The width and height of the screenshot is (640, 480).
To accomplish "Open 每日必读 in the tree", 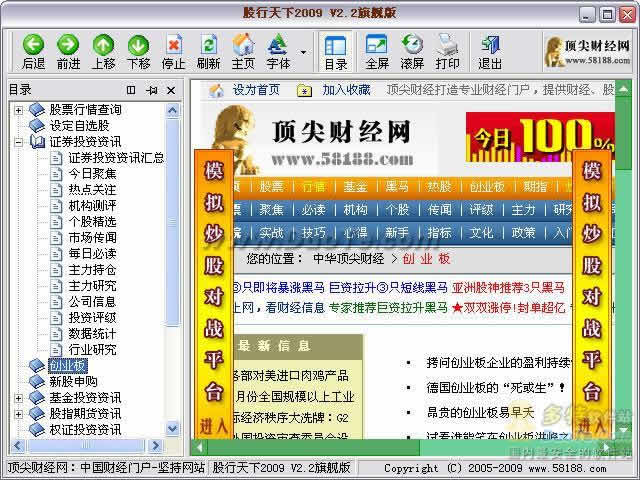I will [x=92, y=253].
